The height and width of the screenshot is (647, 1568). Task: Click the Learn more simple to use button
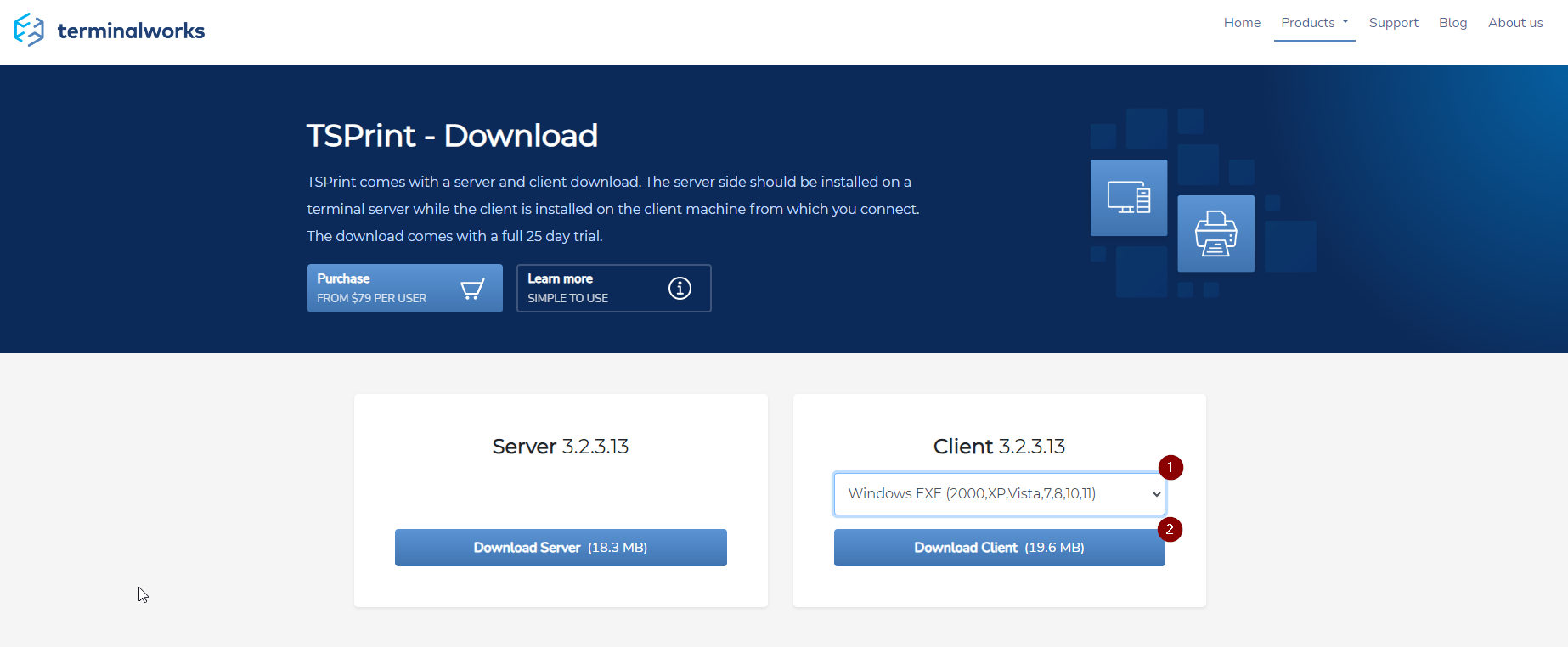(614, 289)
